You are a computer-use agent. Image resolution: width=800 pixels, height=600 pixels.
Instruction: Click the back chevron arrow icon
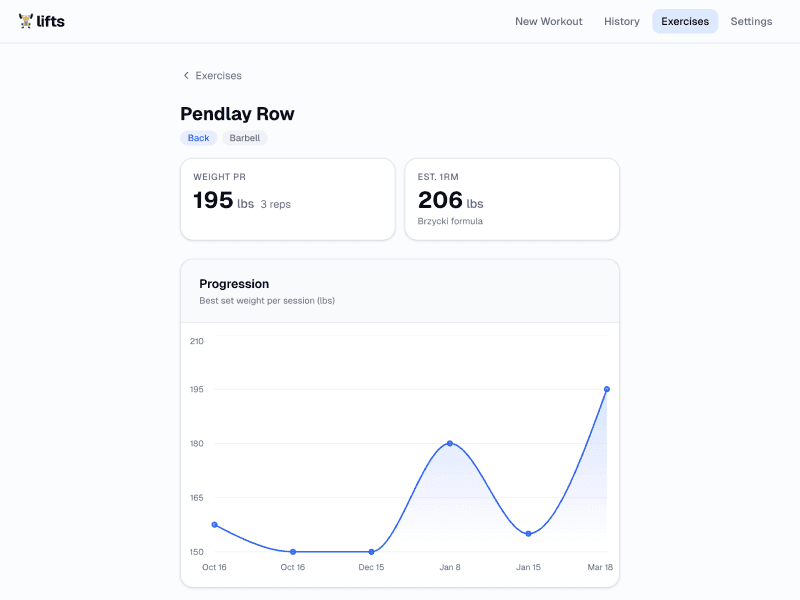[186, 76]
